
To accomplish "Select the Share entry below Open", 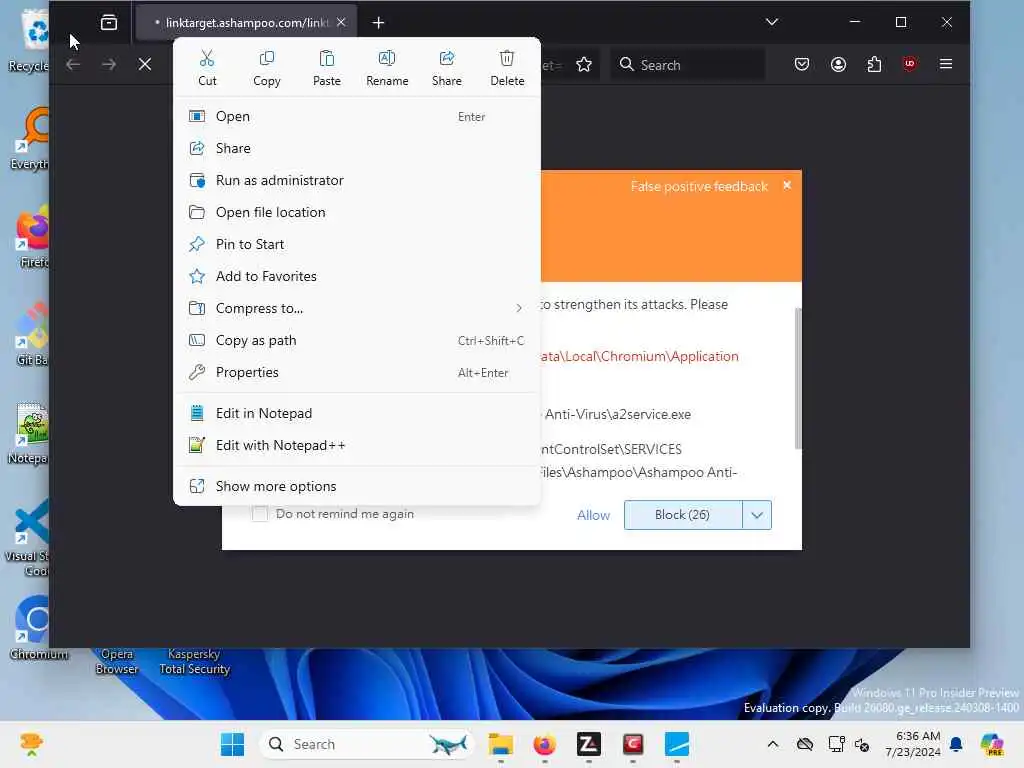I will click(357, 148).
